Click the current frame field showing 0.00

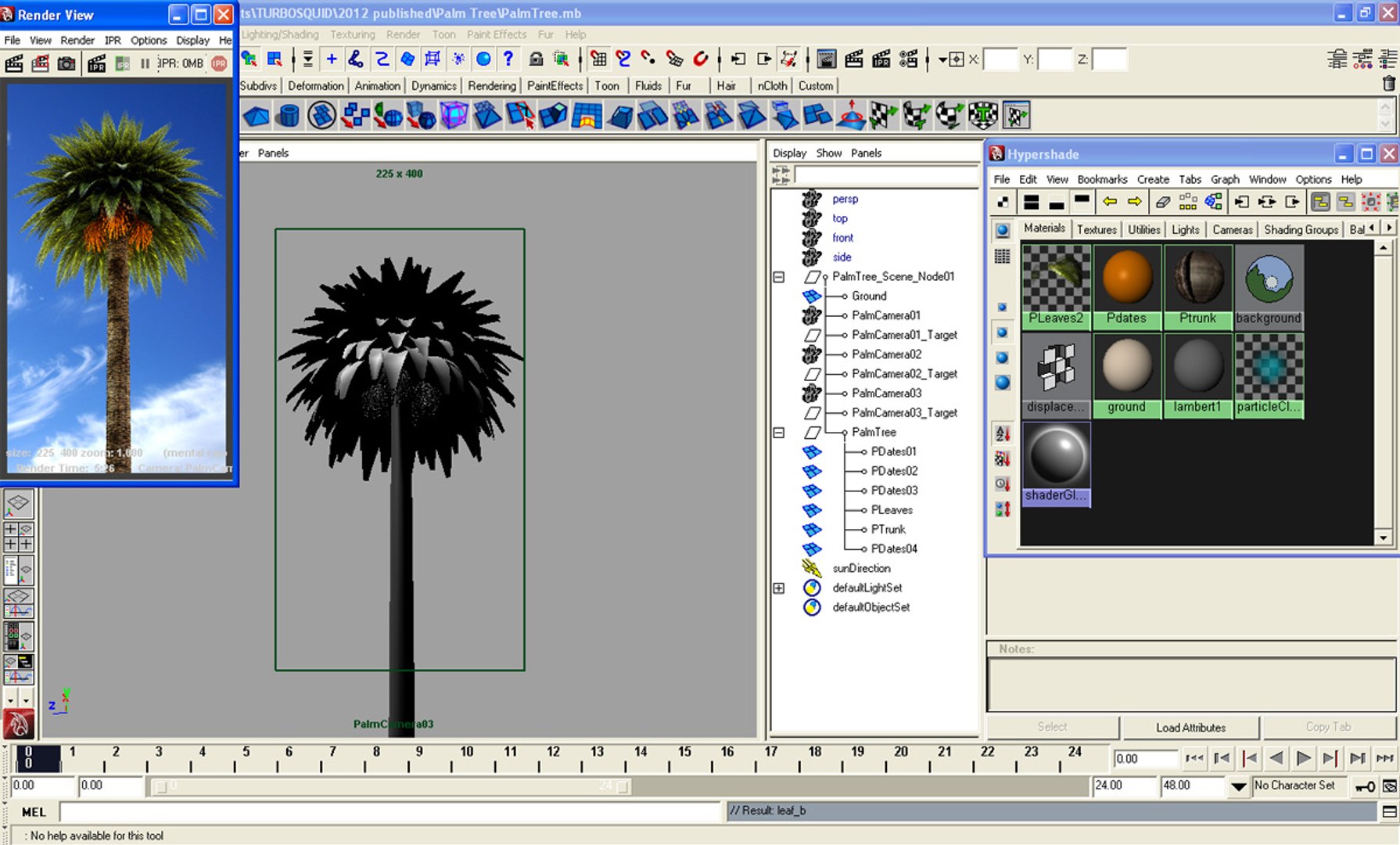tap(1146, 759)
